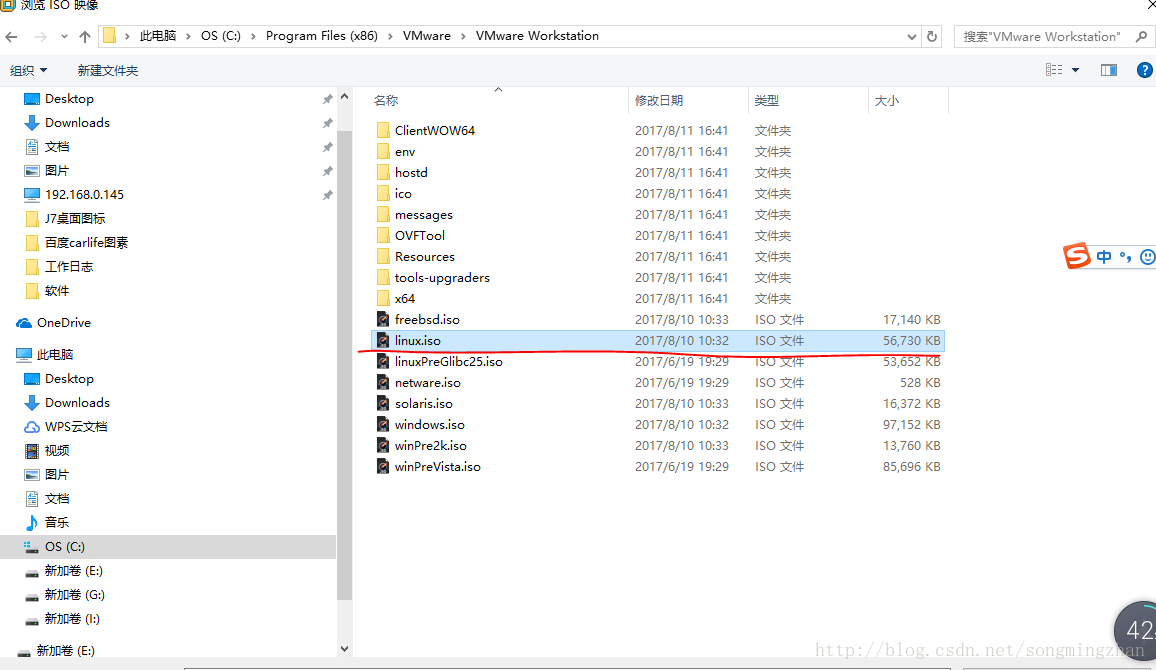This screenshot has height=670, width=1156.
Task: Open OneDrive in navigation pane
Action: [63, 323]
